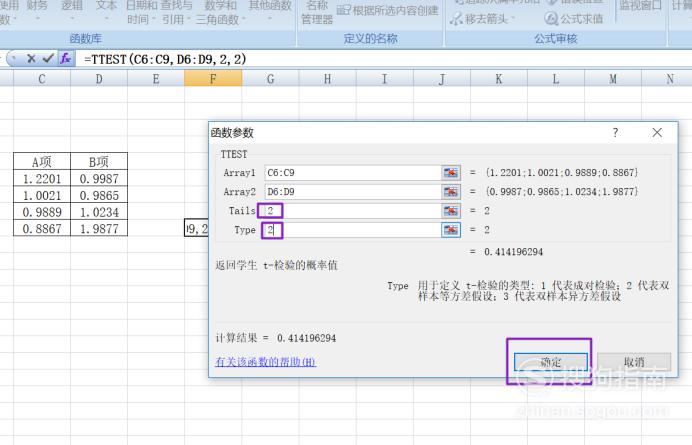Click into the Array1 input field
692x445 pixels.
353,173
